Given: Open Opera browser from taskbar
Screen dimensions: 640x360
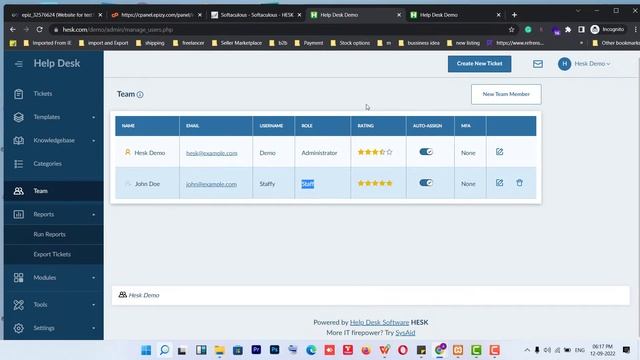Looking at the screenshot, I should (x=403, y=350).
